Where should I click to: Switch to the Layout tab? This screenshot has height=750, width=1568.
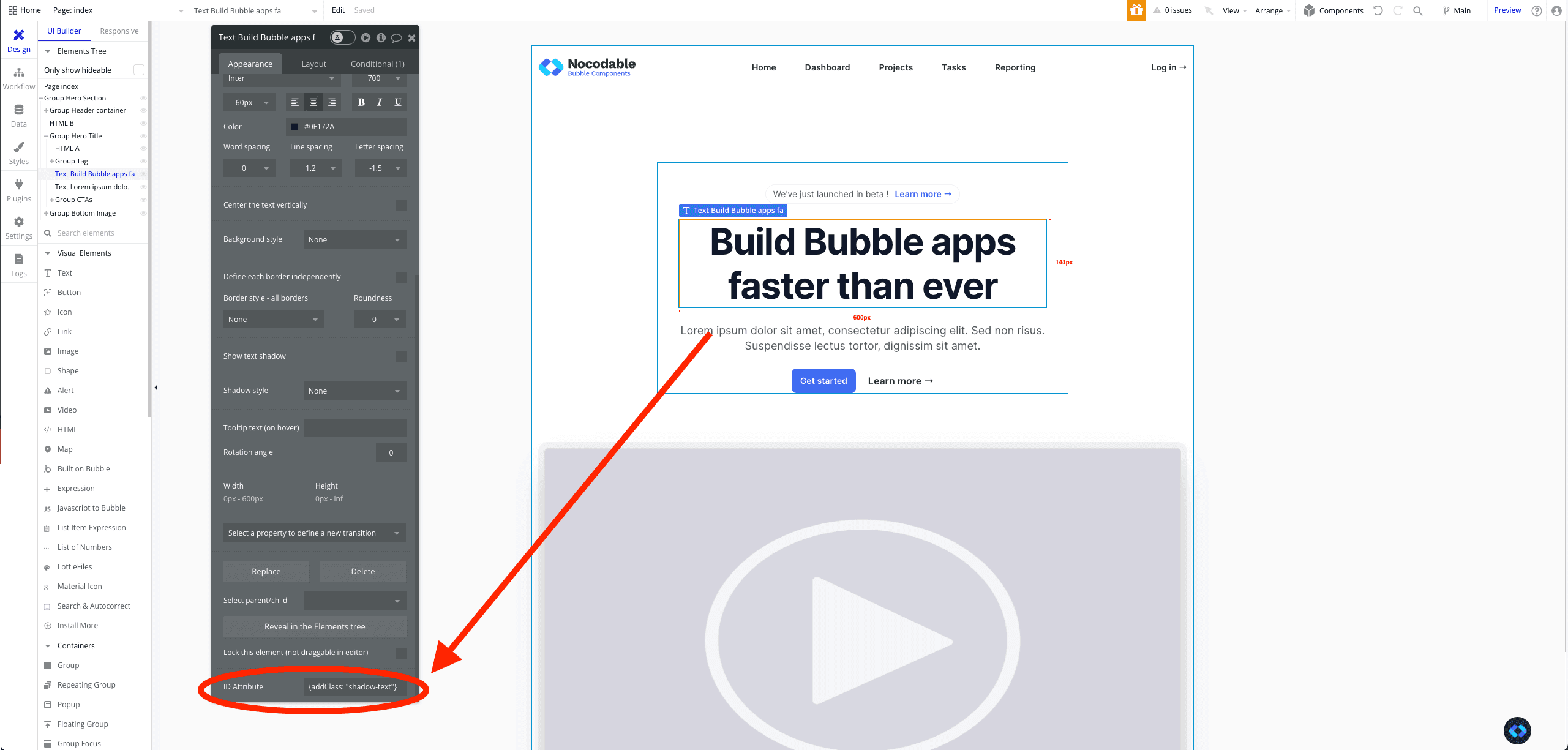tap(314, 64)
